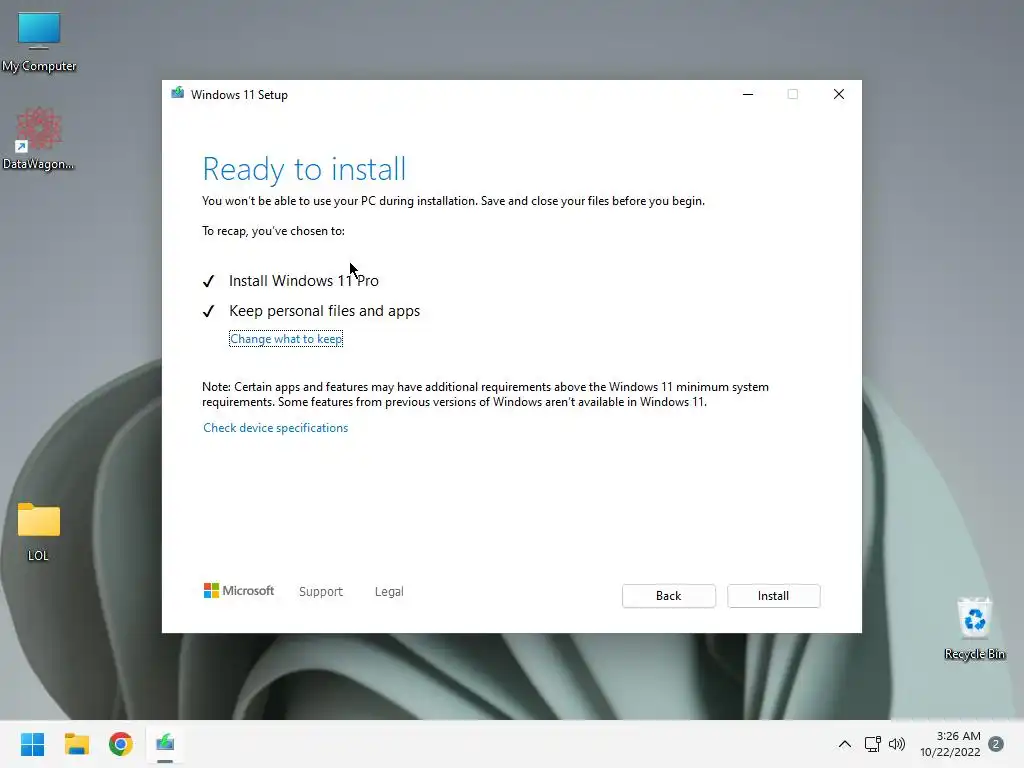Click the 'Ready to install' heading
The height and width of the screenshot is (768, 1024).
[304, 169]
